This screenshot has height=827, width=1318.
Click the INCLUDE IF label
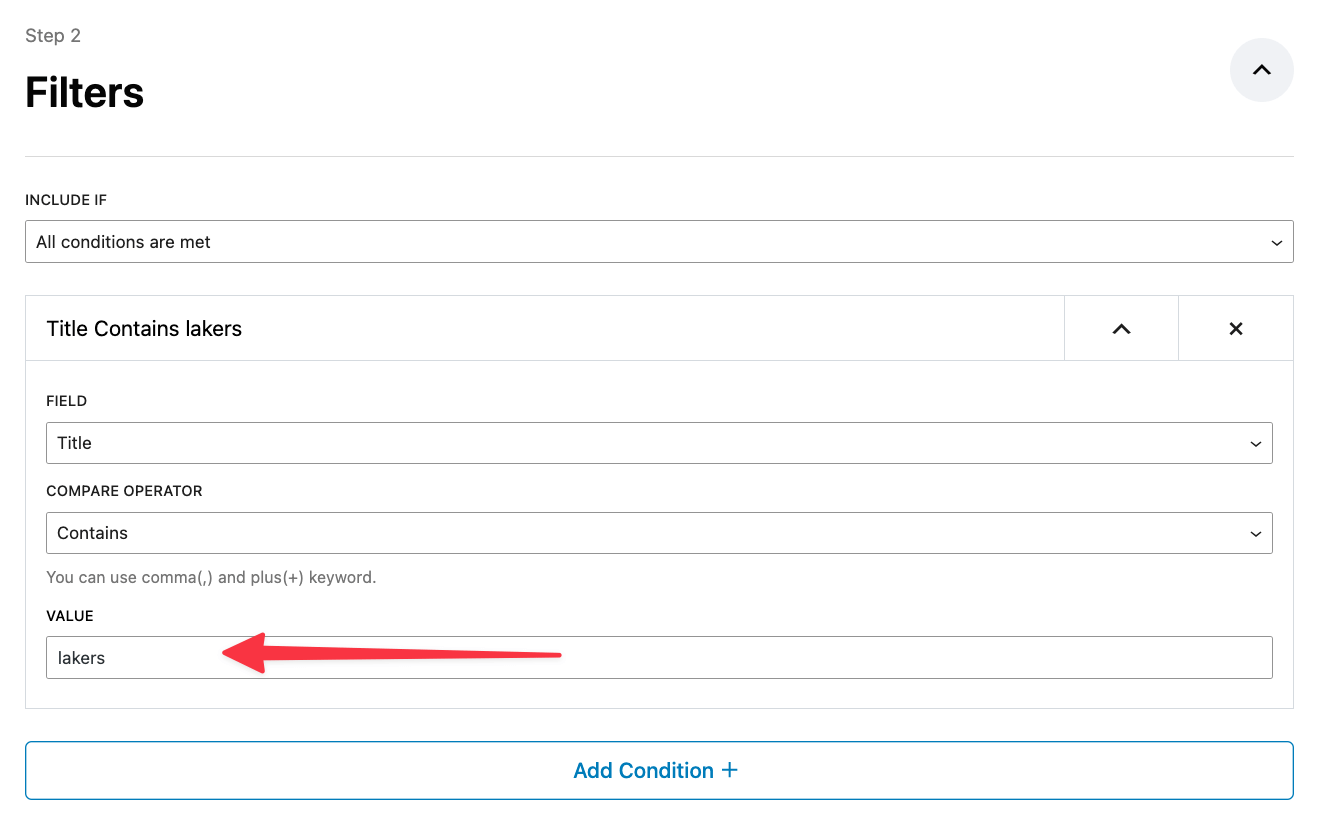[66, 200]
